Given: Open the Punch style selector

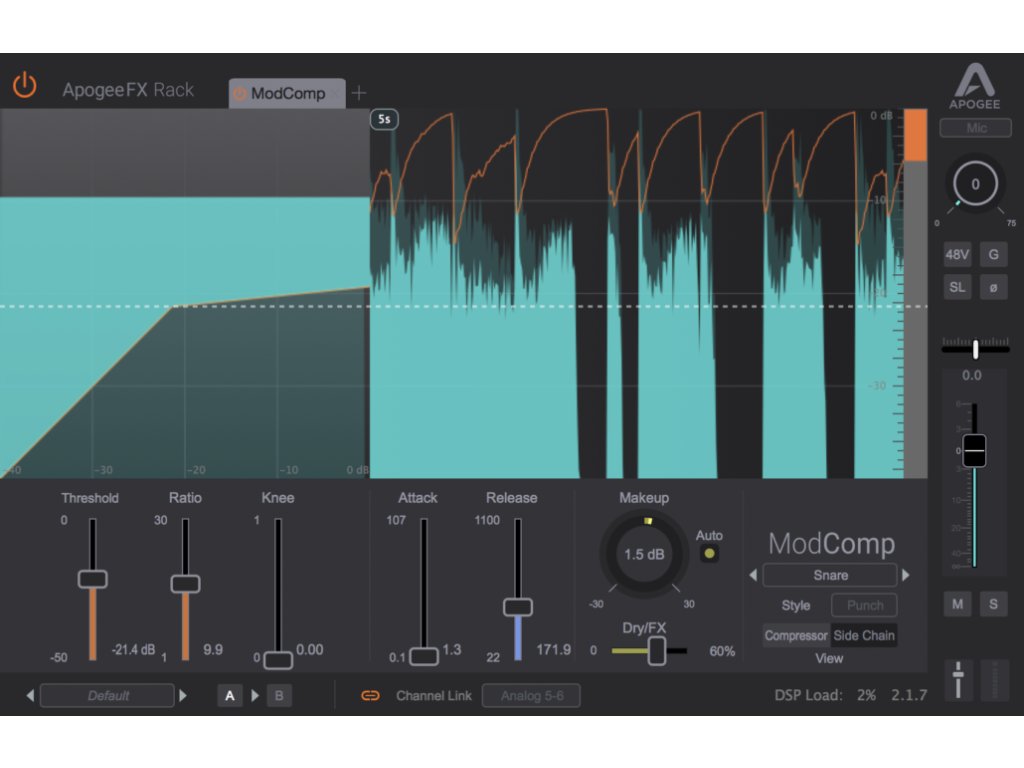Looking at the screenshot, I should click(864, 605).
